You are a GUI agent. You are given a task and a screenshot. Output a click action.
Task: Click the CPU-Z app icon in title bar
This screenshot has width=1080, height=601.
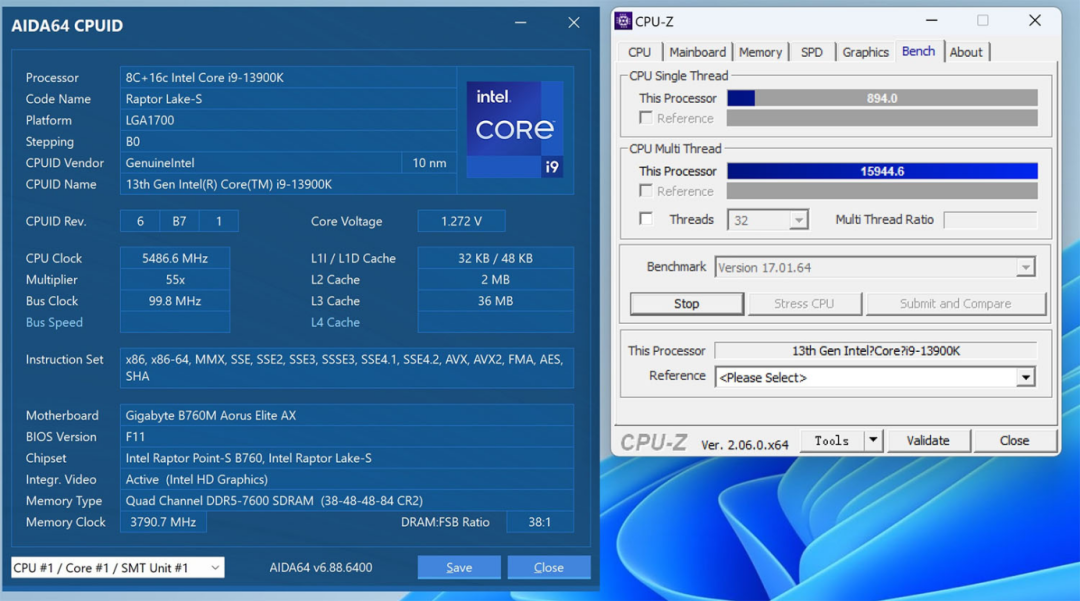623,21
